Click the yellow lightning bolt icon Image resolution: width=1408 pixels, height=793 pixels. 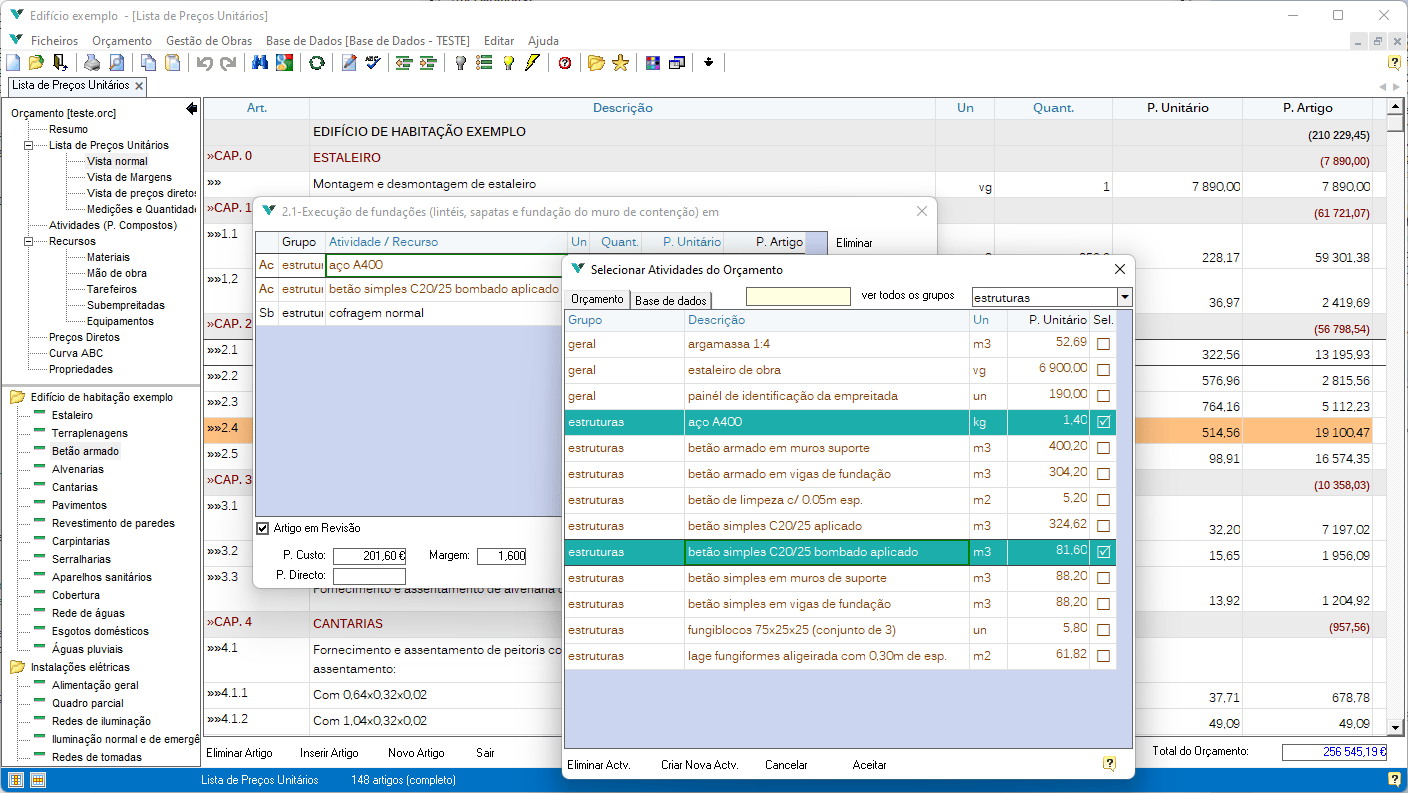click(x=533, y=63)
